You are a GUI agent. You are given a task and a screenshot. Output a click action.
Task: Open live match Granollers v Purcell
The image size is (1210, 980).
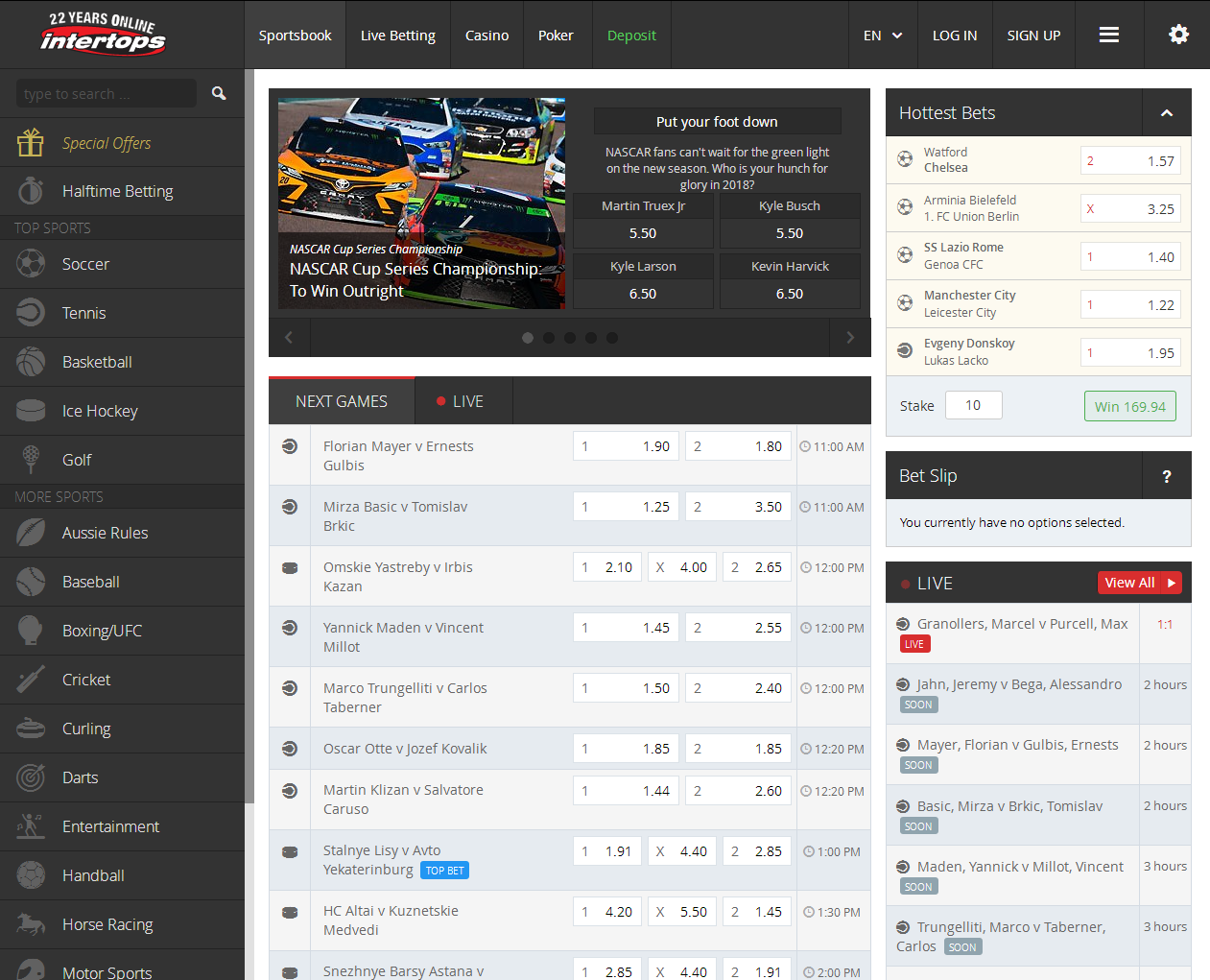point(1022,624)
